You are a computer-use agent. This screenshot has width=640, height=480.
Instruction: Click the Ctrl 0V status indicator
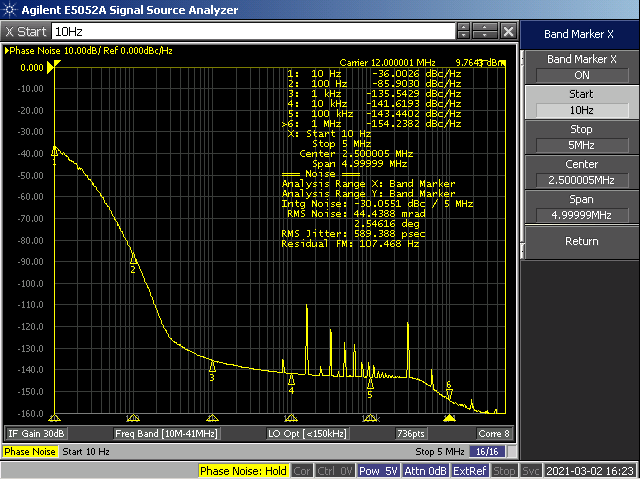[334, 471]
